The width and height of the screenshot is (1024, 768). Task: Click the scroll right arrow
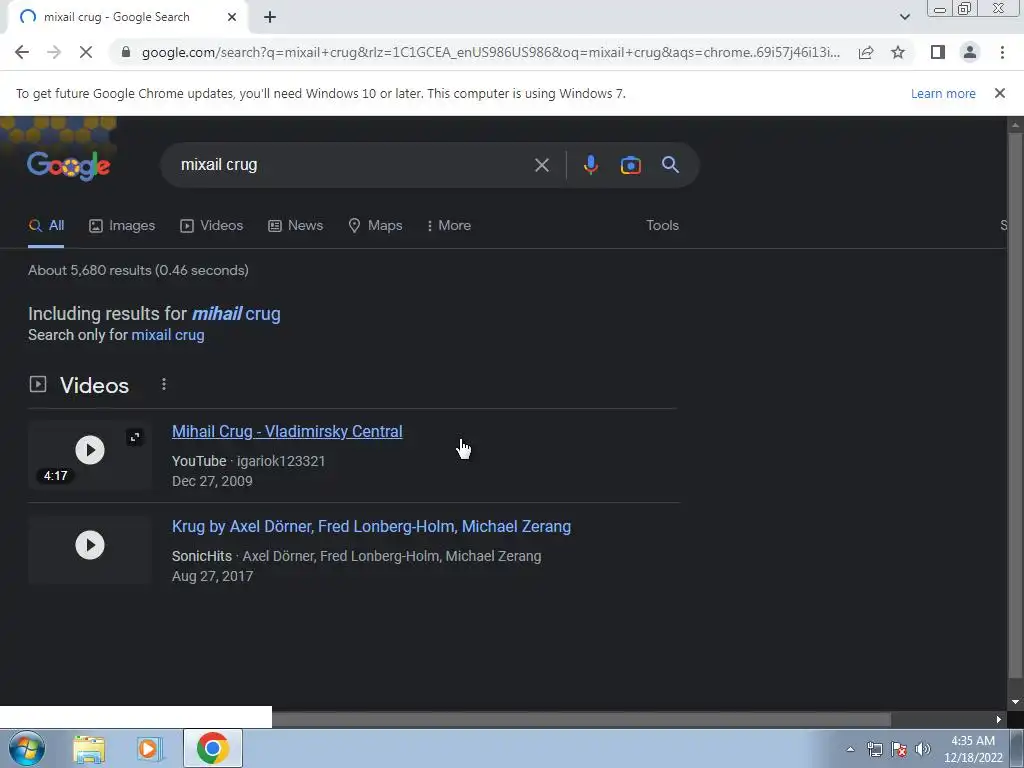coord(999,719)
